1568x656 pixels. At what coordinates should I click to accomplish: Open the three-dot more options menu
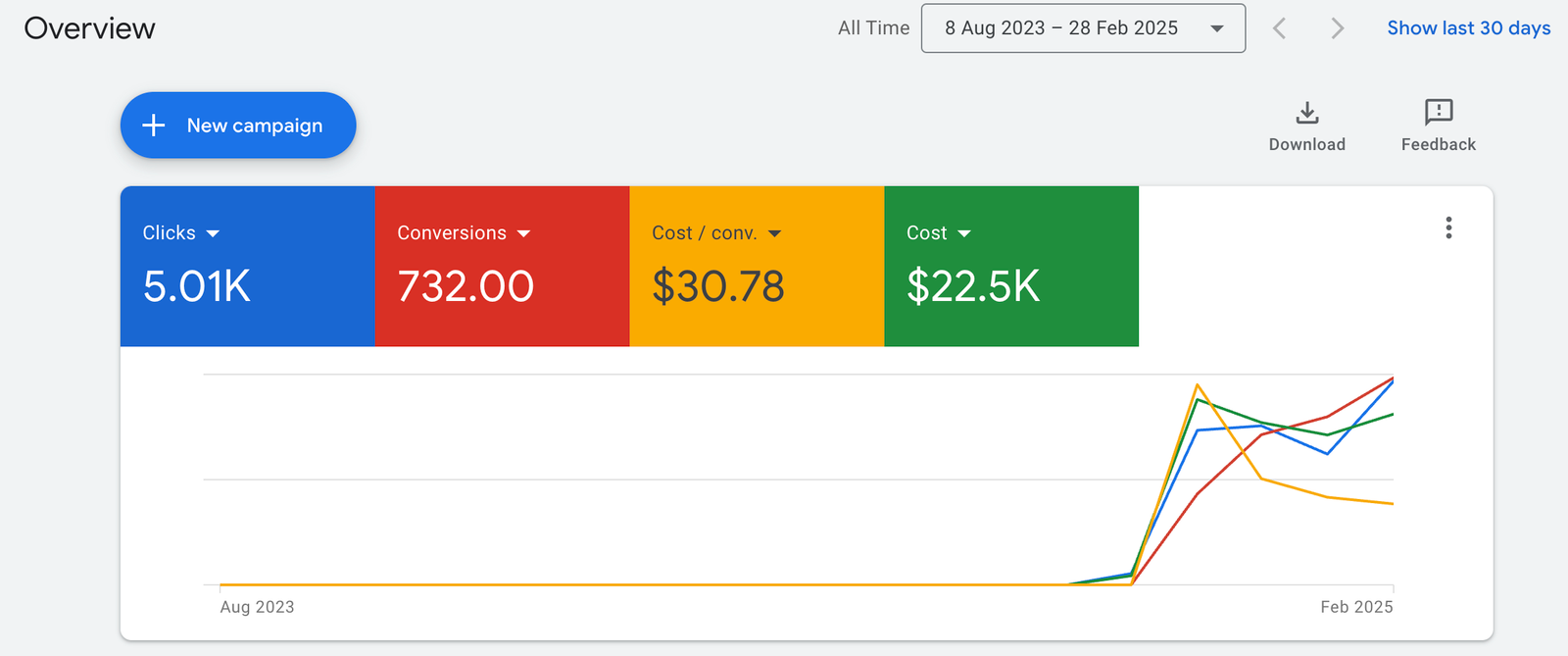pos(1448,228)
